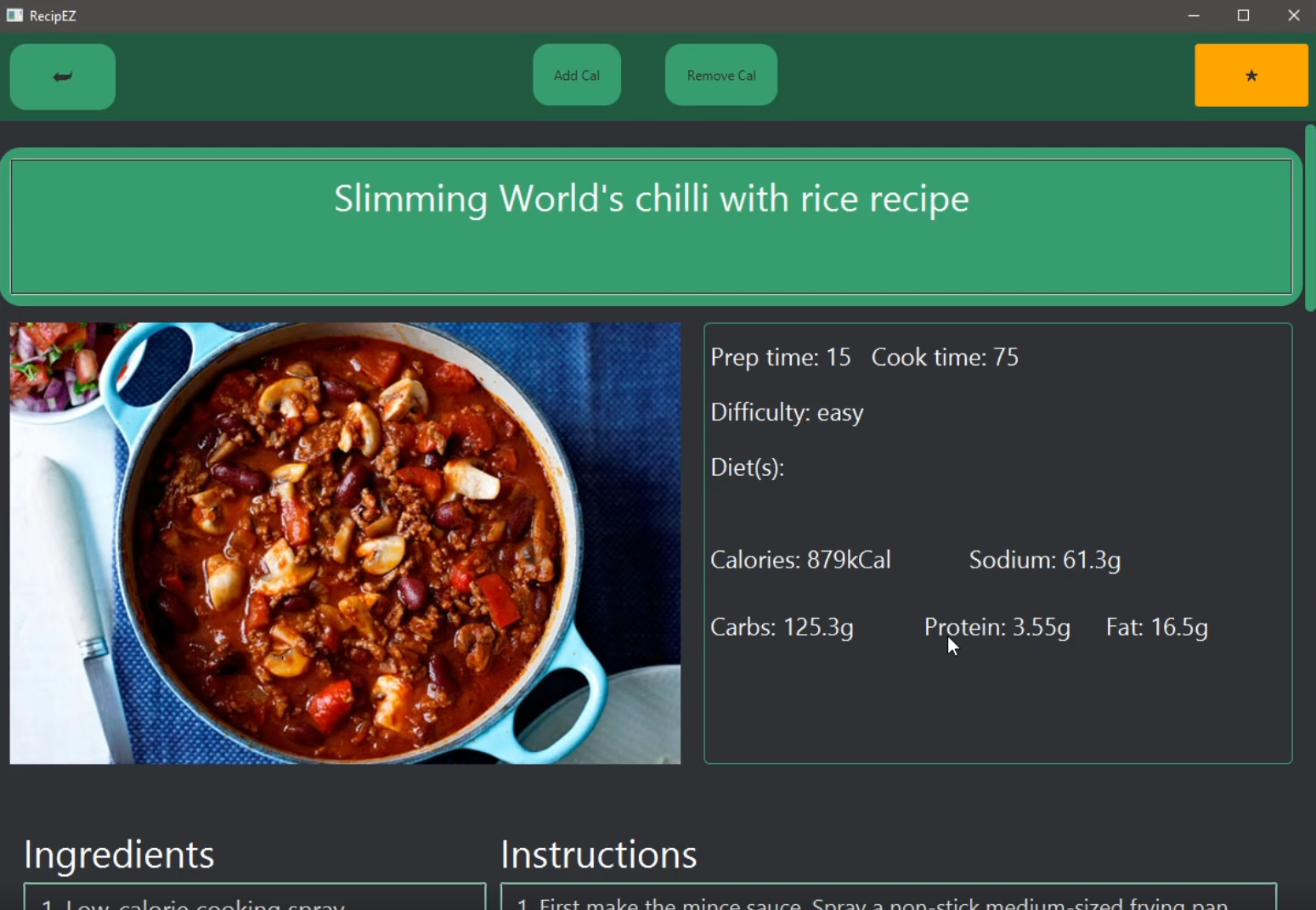Click the RecipEZ app icon in title bar
This screenshot has width=1316, height=910.
pyautogui.click(x=14, y=15)
